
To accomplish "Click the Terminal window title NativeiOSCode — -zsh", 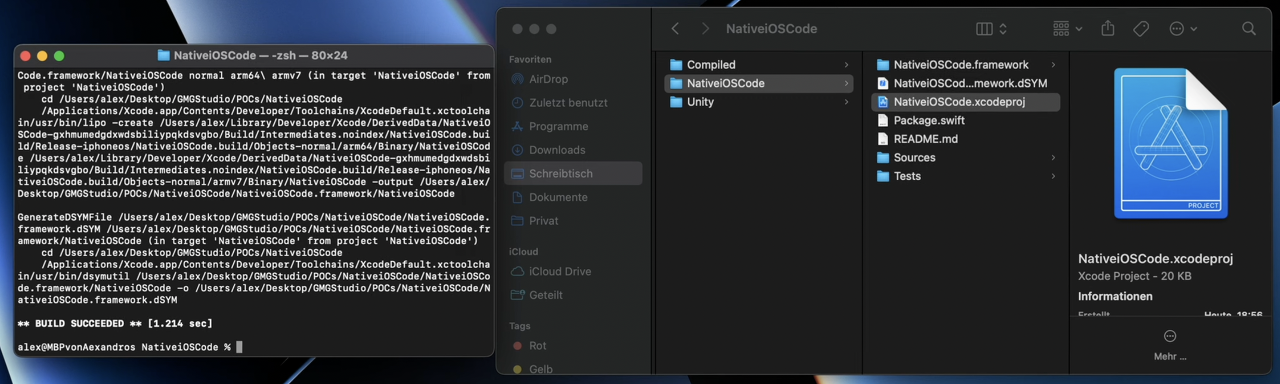I will [x=260, y=55].
